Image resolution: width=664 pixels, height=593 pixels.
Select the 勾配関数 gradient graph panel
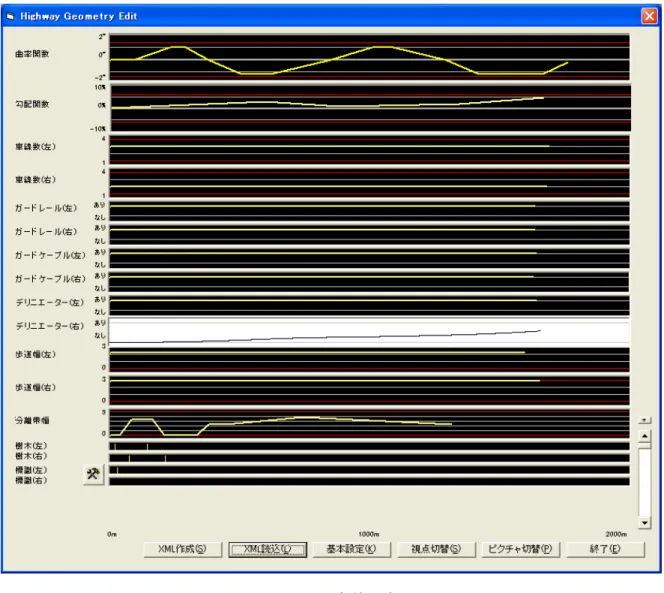371,108
